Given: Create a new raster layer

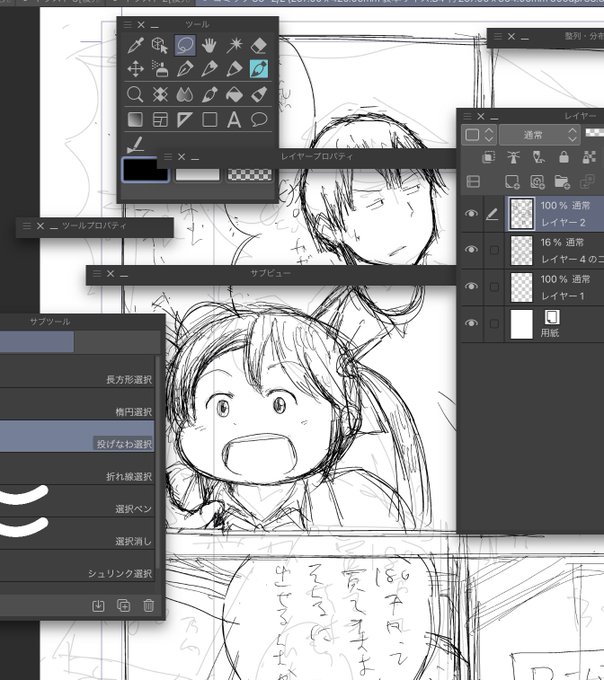Looking at the screenshot, I should [512, 182].
